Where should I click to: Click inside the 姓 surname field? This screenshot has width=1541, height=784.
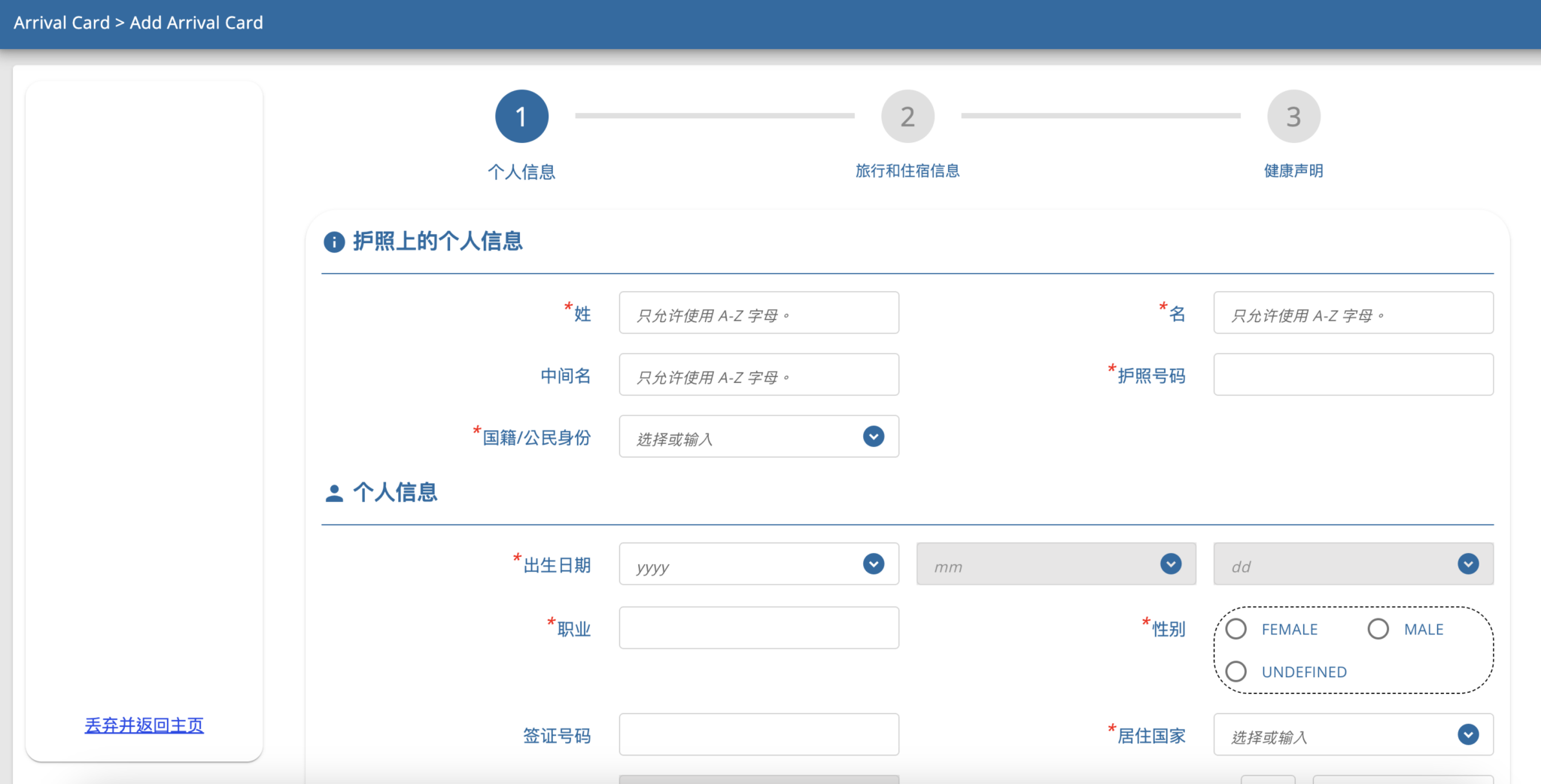(x=758, y=312)
